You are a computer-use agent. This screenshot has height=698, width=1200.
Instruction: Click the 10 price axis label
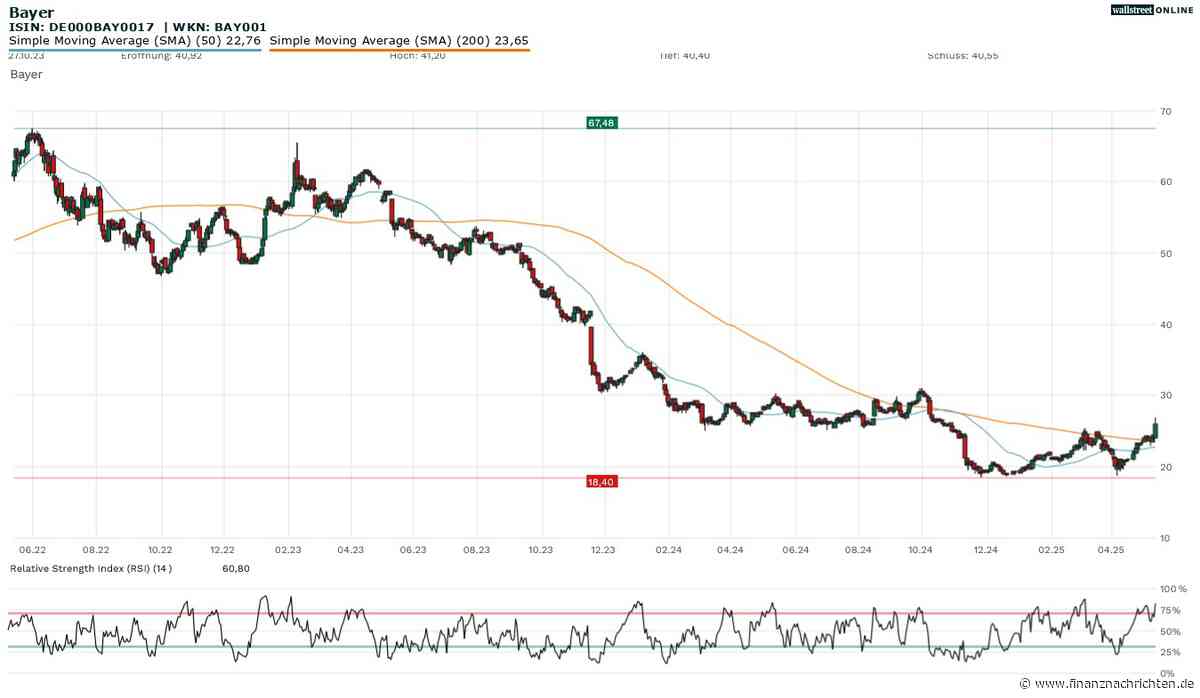1166,539
